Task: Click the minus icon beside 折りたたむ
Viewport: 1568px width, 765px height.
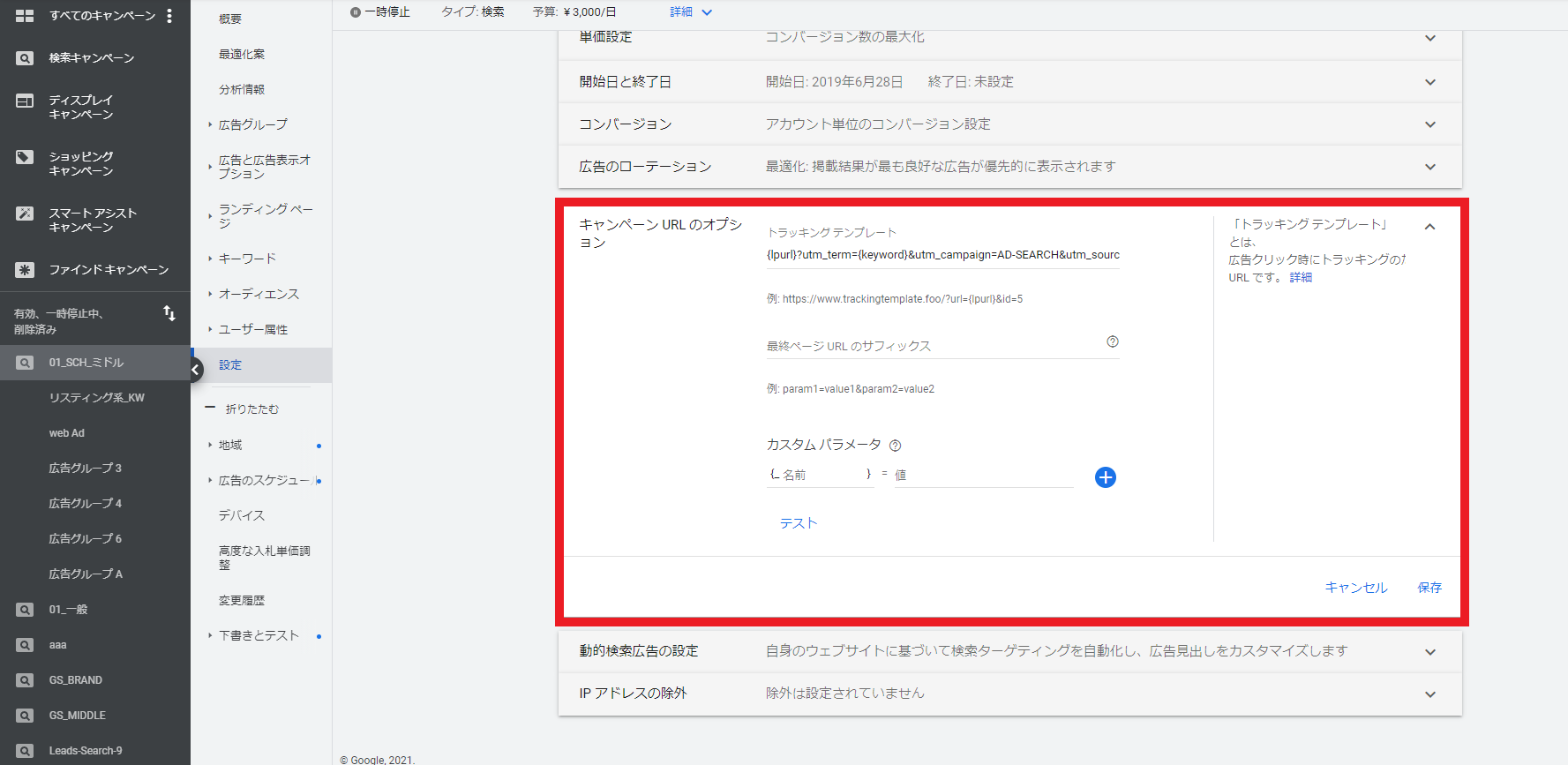Action: click(x=210, y=408)
